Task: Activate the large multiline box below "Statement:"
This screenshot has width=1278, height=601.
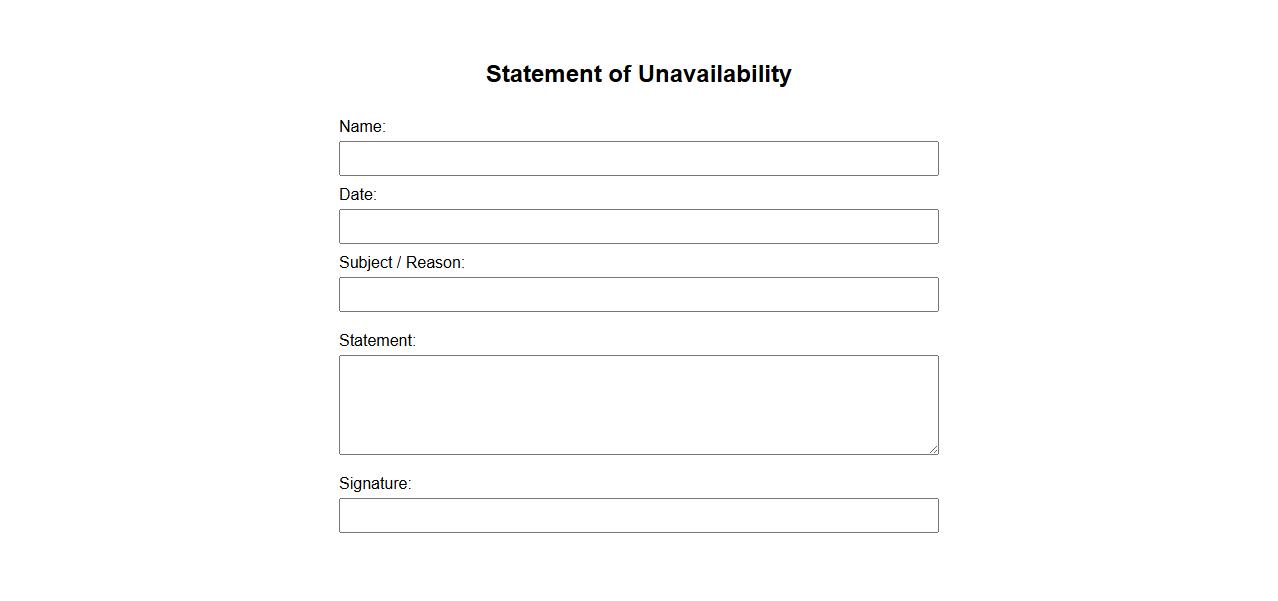Action: [x=638, y=405]
